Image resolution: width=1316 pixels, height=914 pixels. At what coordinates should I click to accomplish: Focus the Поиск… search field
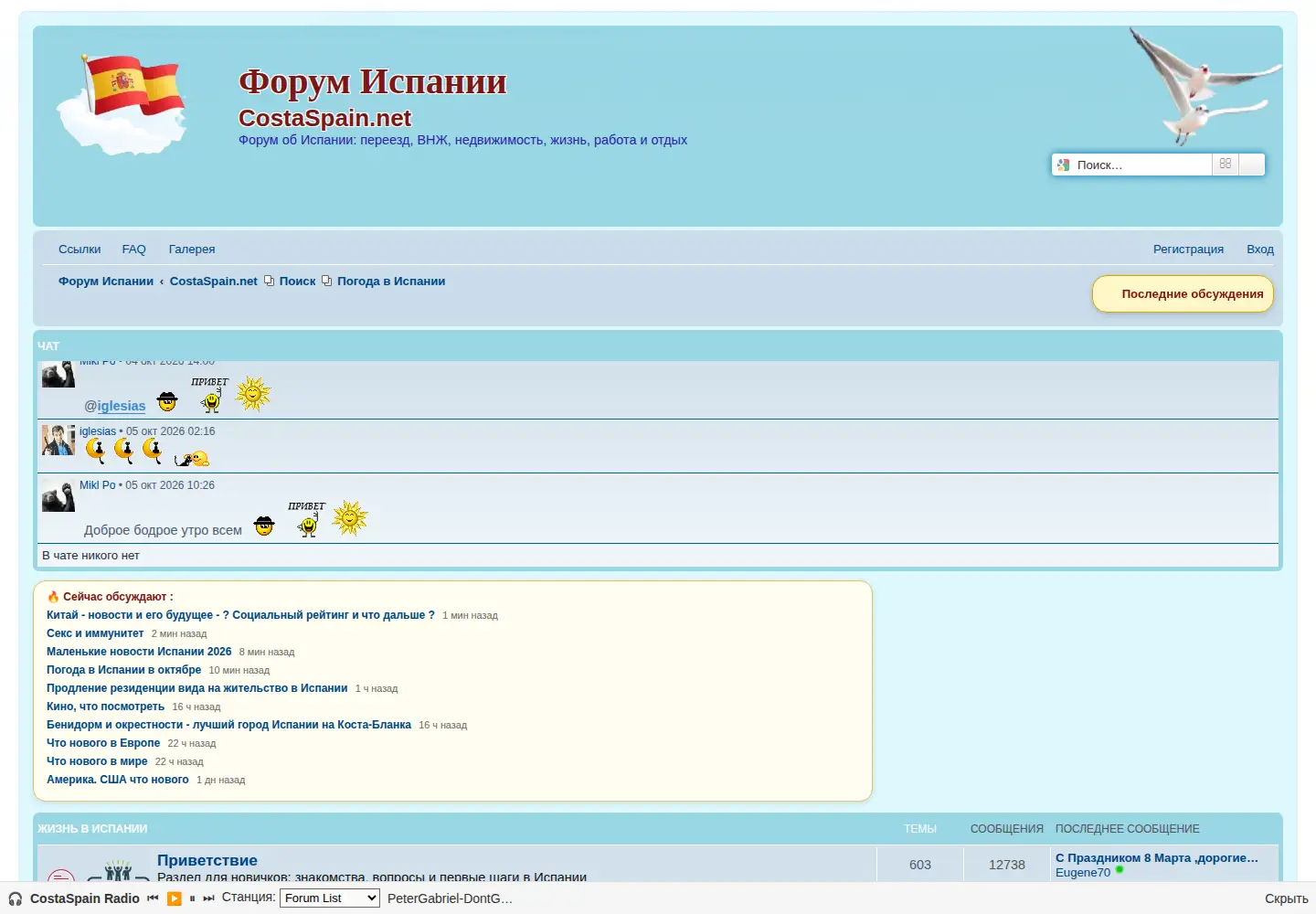1141,165
